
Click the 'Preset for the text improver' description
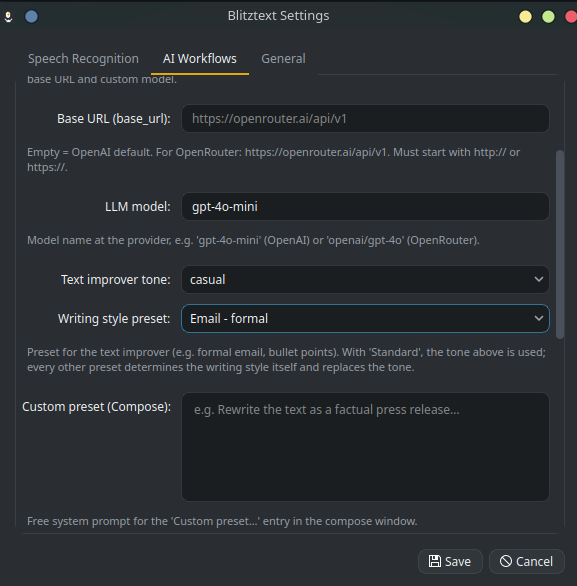tap(286, 360)
